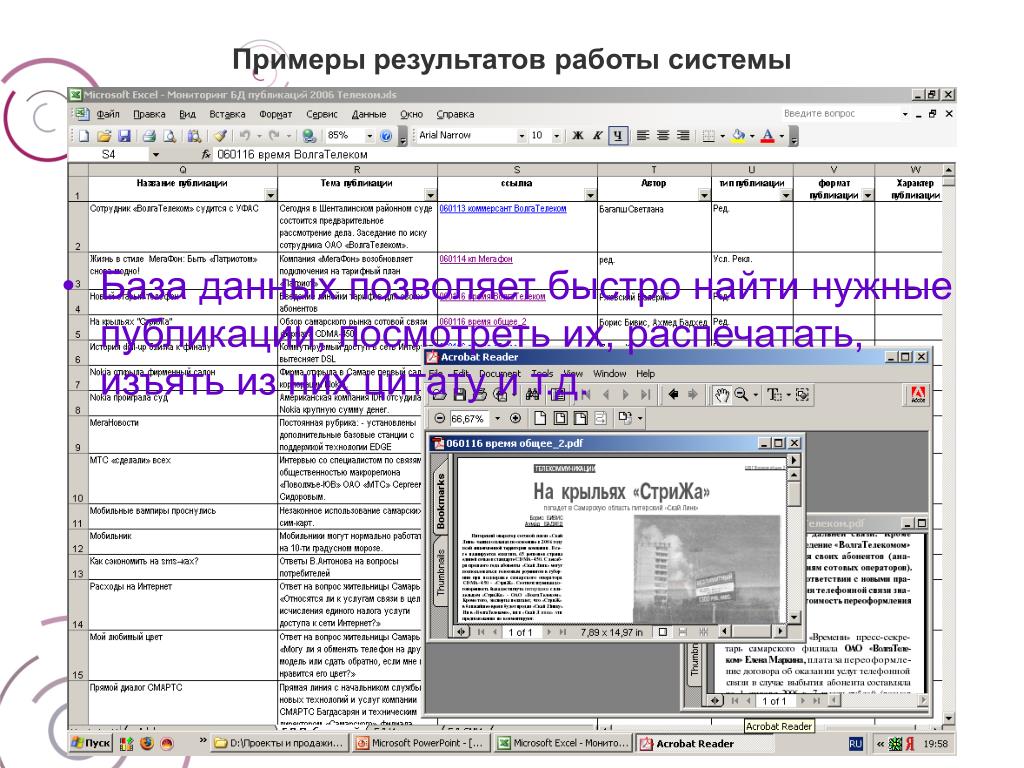The height and width of the screenshot is (768, 1024).
Task: Open the Thumbnails side tab in общее_2.pdf
Action: [x=440, y=571]
